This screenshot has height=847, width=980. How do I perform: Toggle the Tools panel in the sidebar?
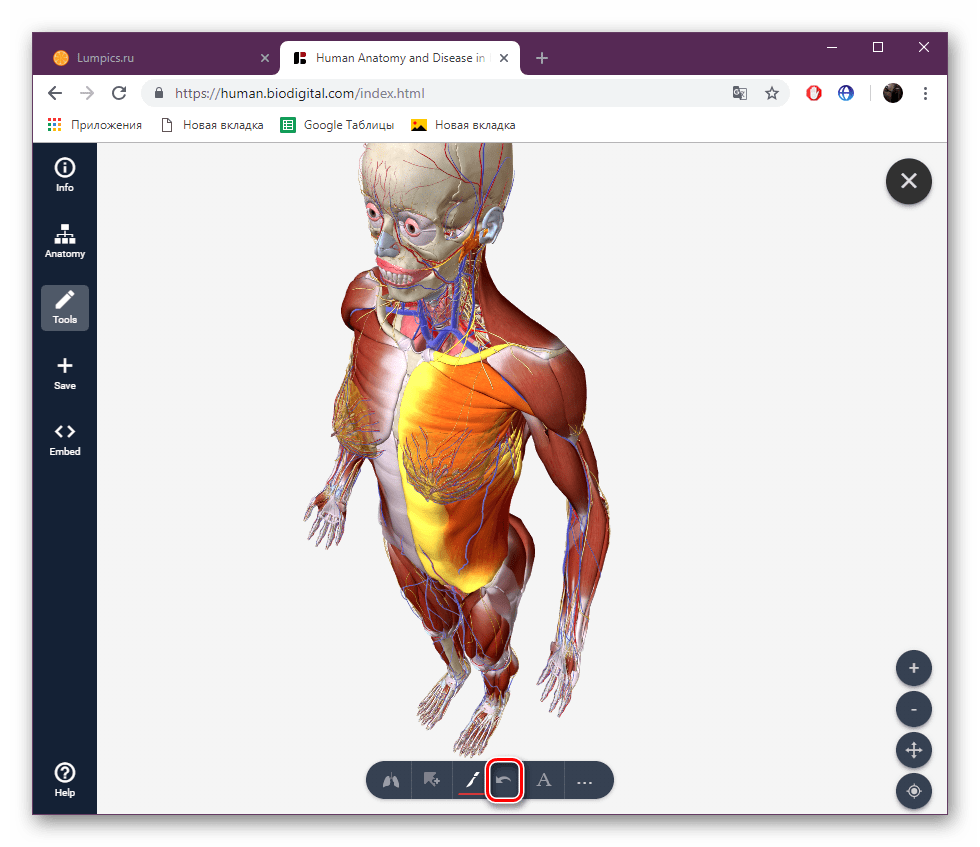point(64,307)
